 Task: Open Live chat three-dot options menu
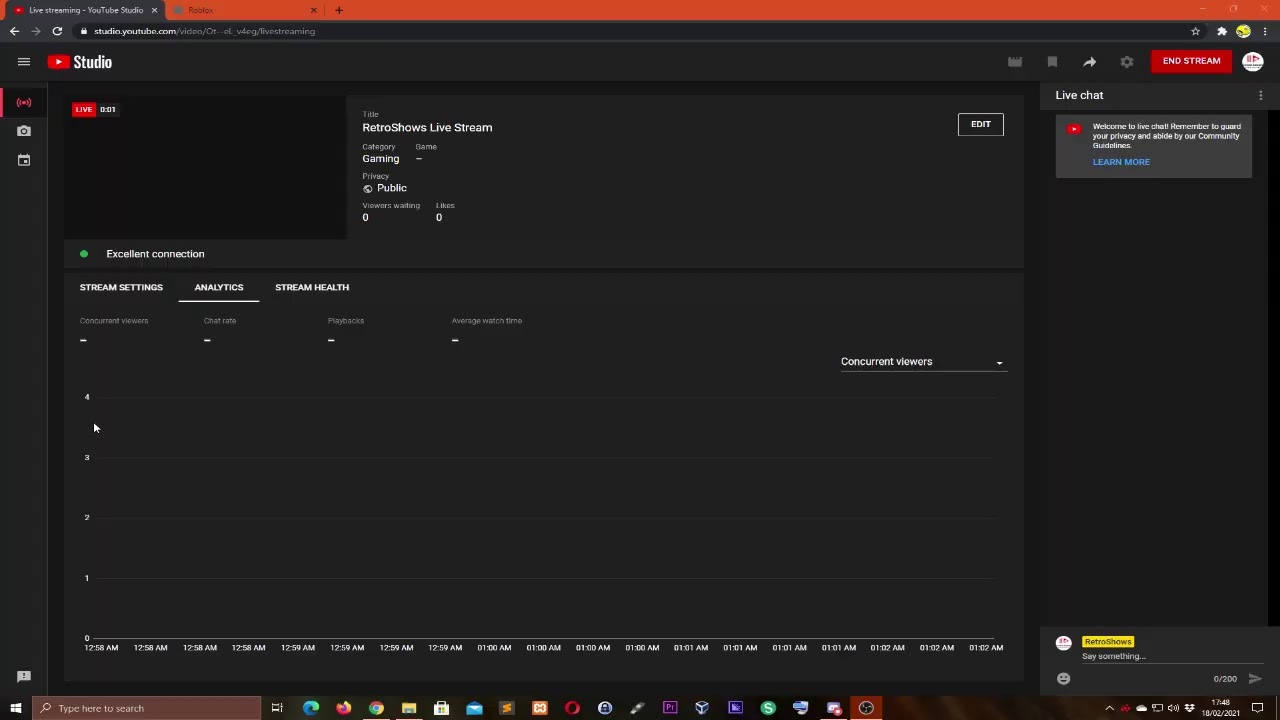tap(1261, 95)
